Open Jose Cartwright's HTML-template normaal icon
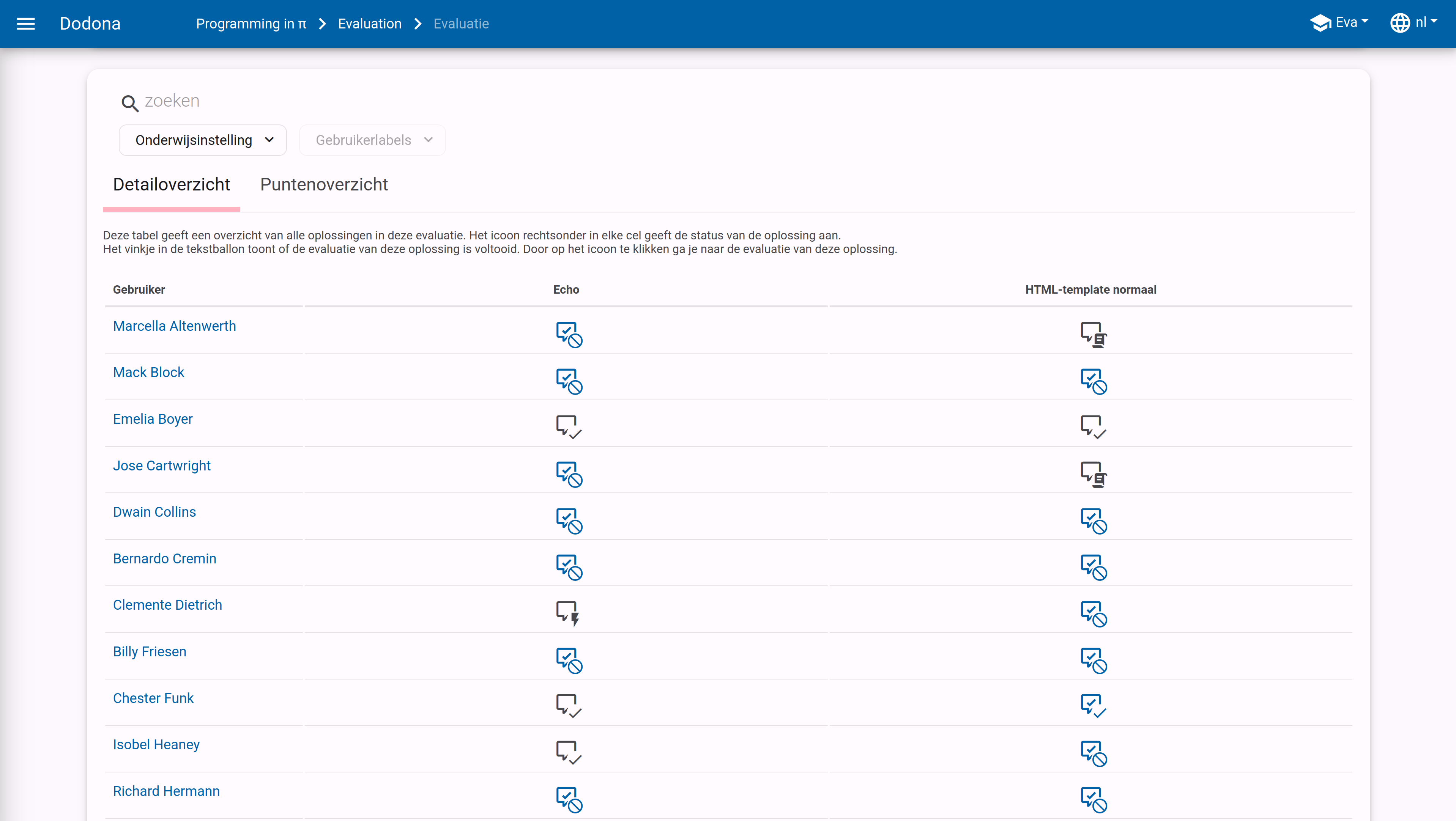 click(1093, 474)
